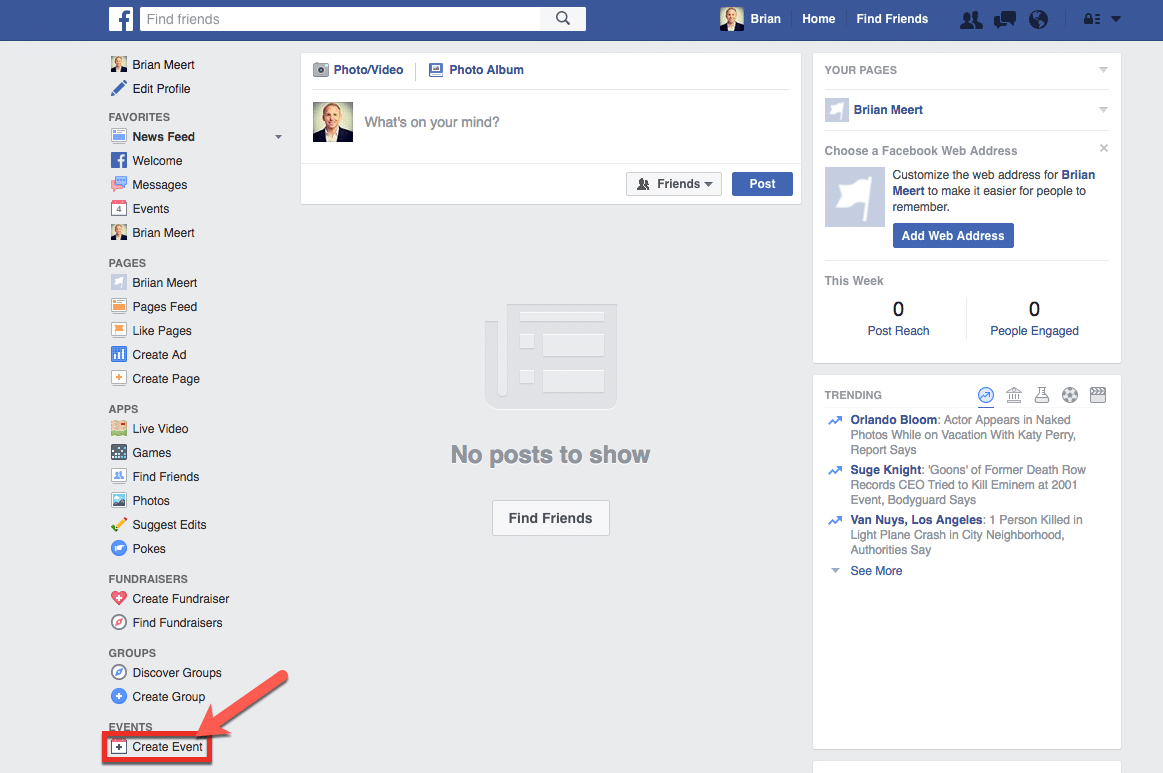Open Like Pages in the sidebar
The height and width of the screenshot is (773, 1163).
[x=161, y=330]
